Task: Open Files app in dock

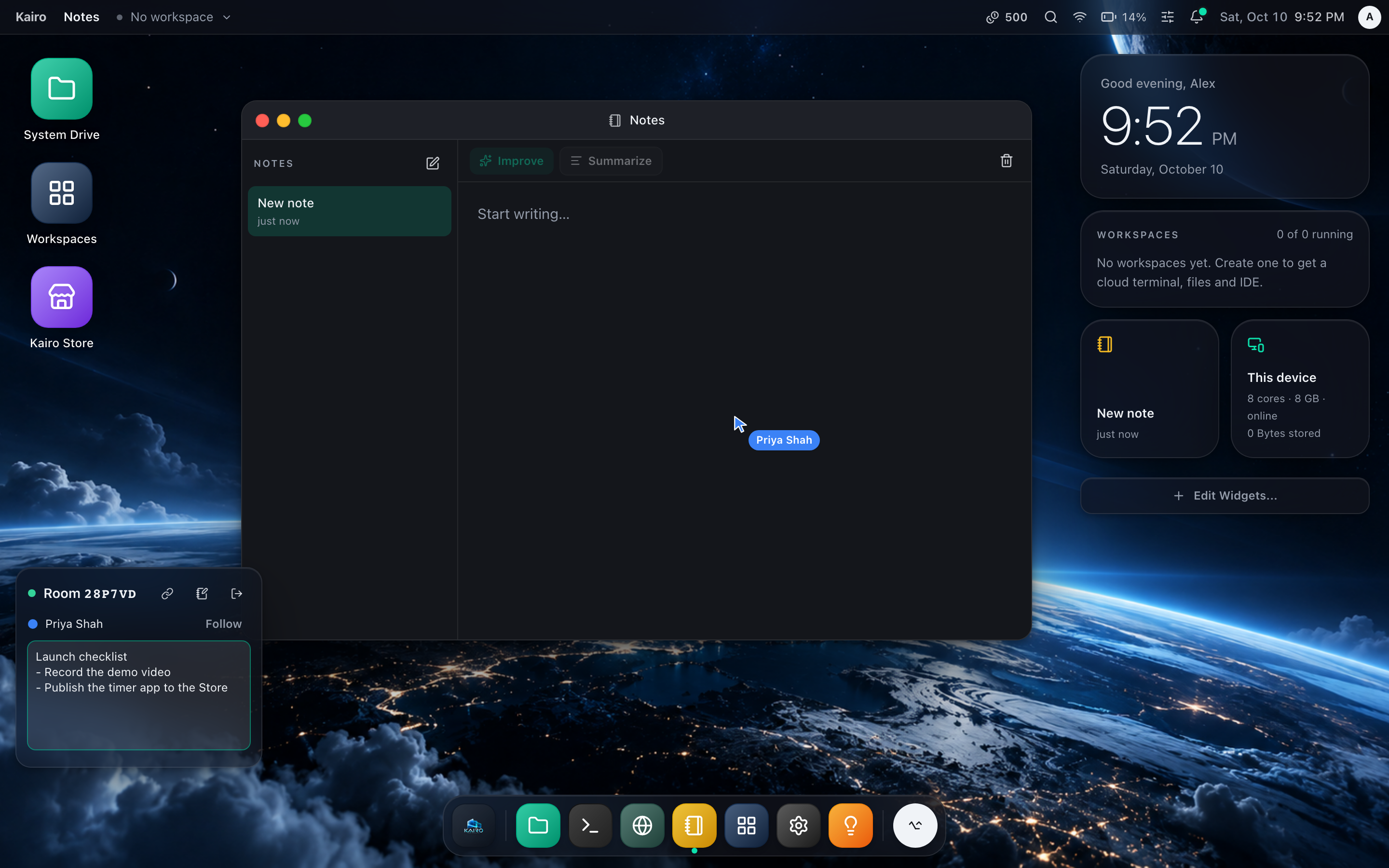Action: pos(538,826)
